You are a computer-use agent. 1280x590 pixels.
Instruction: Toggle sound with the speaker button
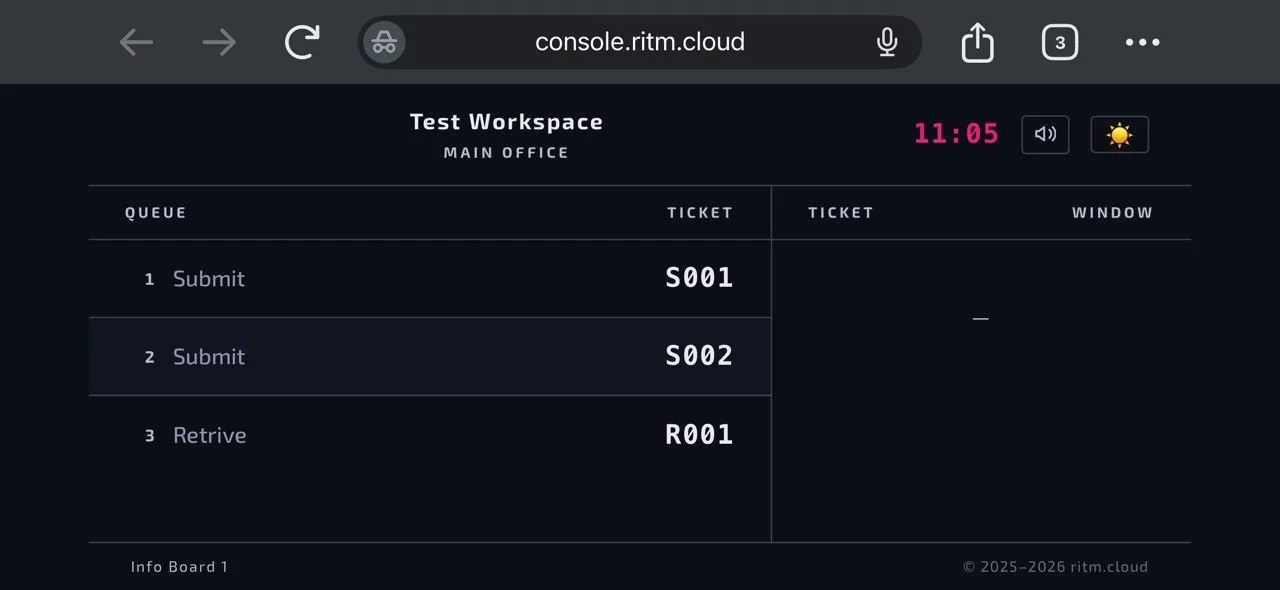[x=1045, y=134]
